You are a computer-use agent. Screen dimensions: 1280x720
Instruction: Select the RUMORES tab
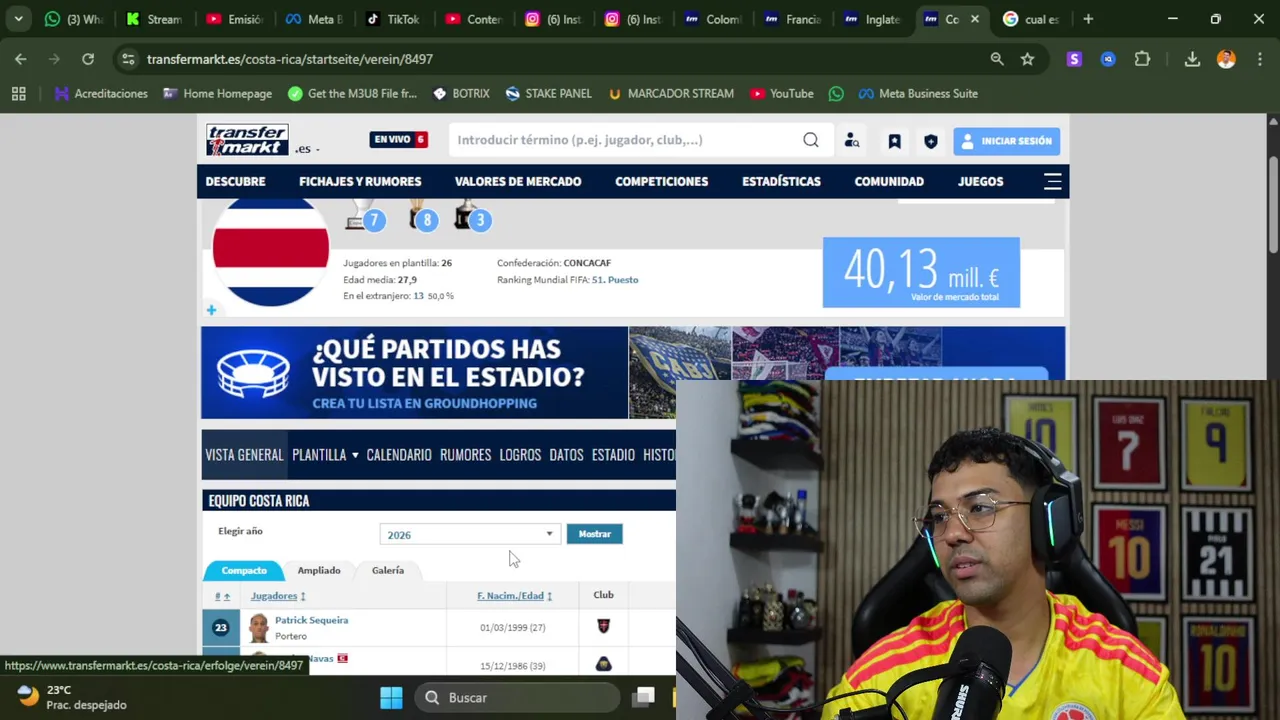click(x=466, y=455)
